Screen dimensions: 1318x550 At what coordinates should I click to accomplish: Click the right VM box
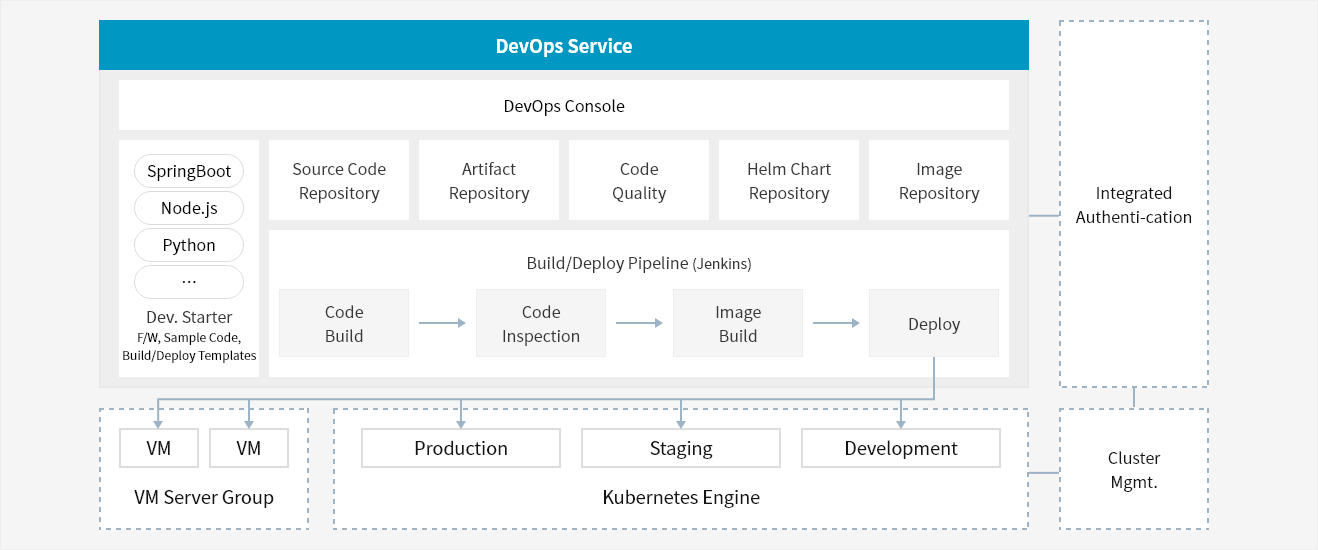[249, 448]
